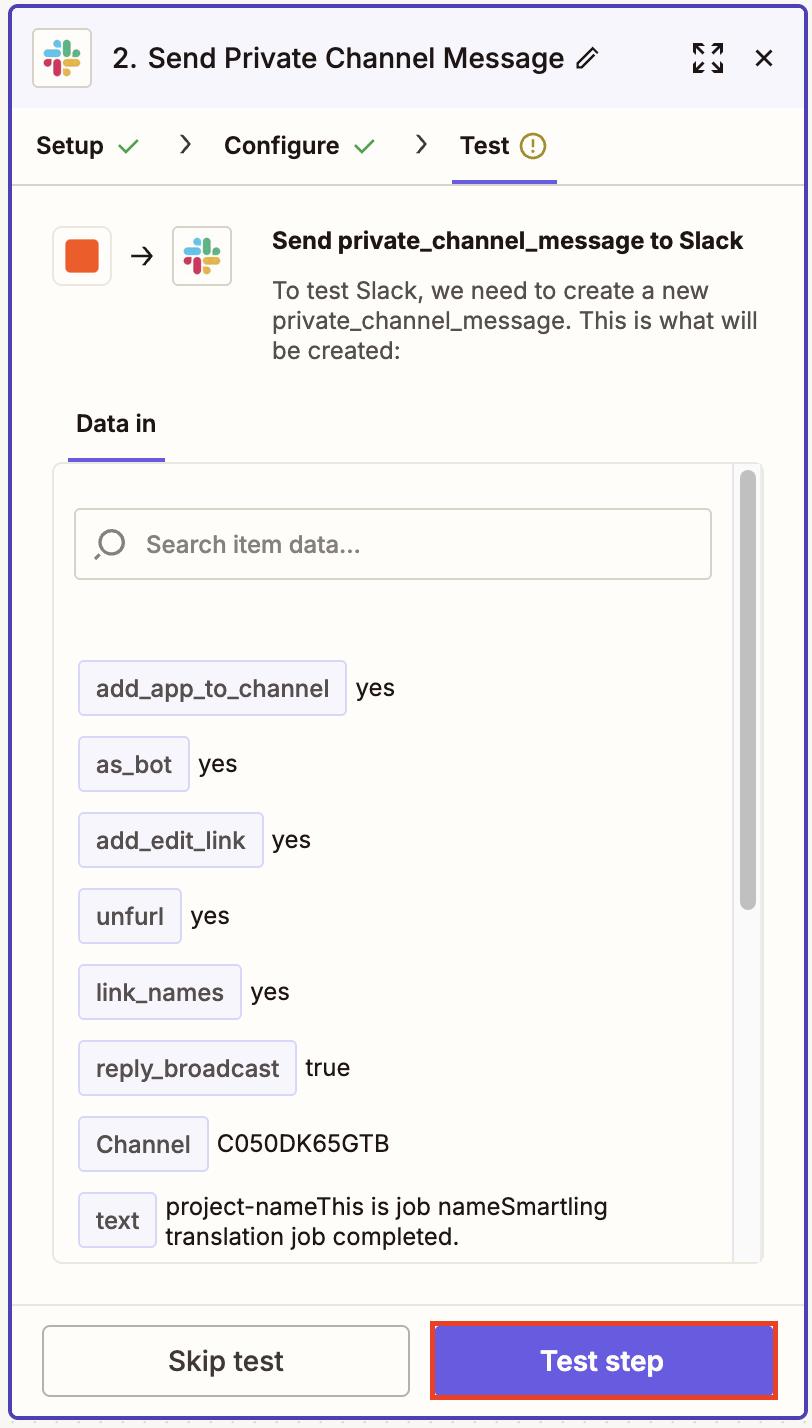Click the Channel field label
Viewport: 812px width, 1428px height.
(x=143, y=1144)
